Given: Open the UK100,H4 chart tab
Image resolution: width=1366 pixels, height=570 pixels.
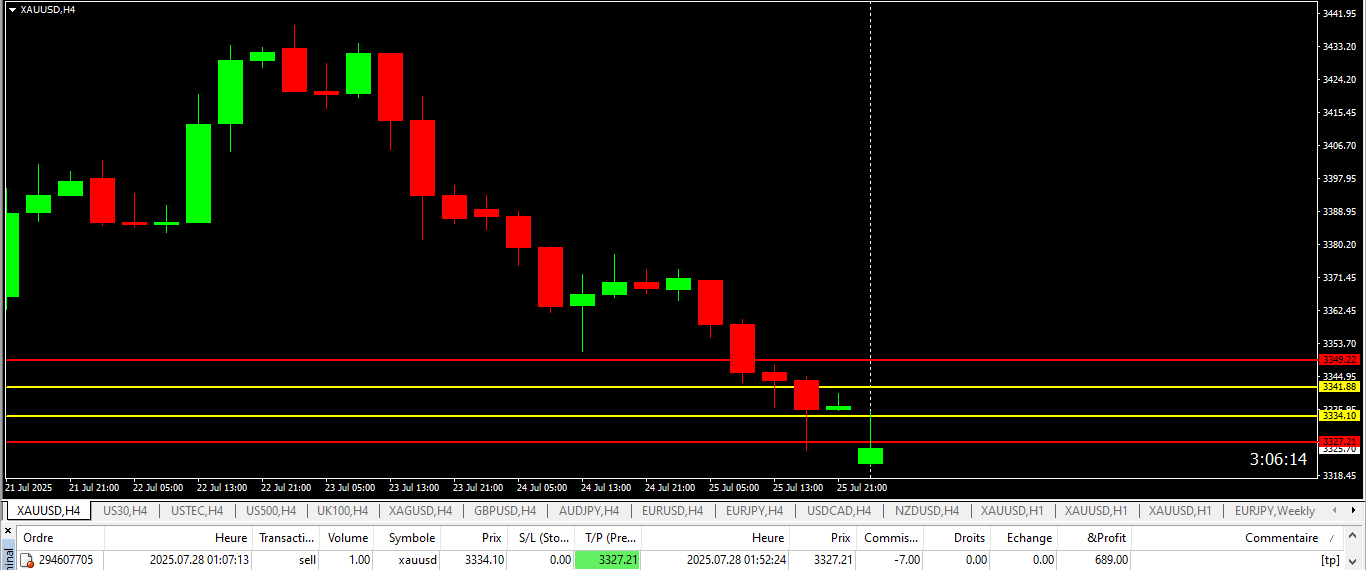Looking at the screenshot, I should pyautogui.click(x=340, y=511).
